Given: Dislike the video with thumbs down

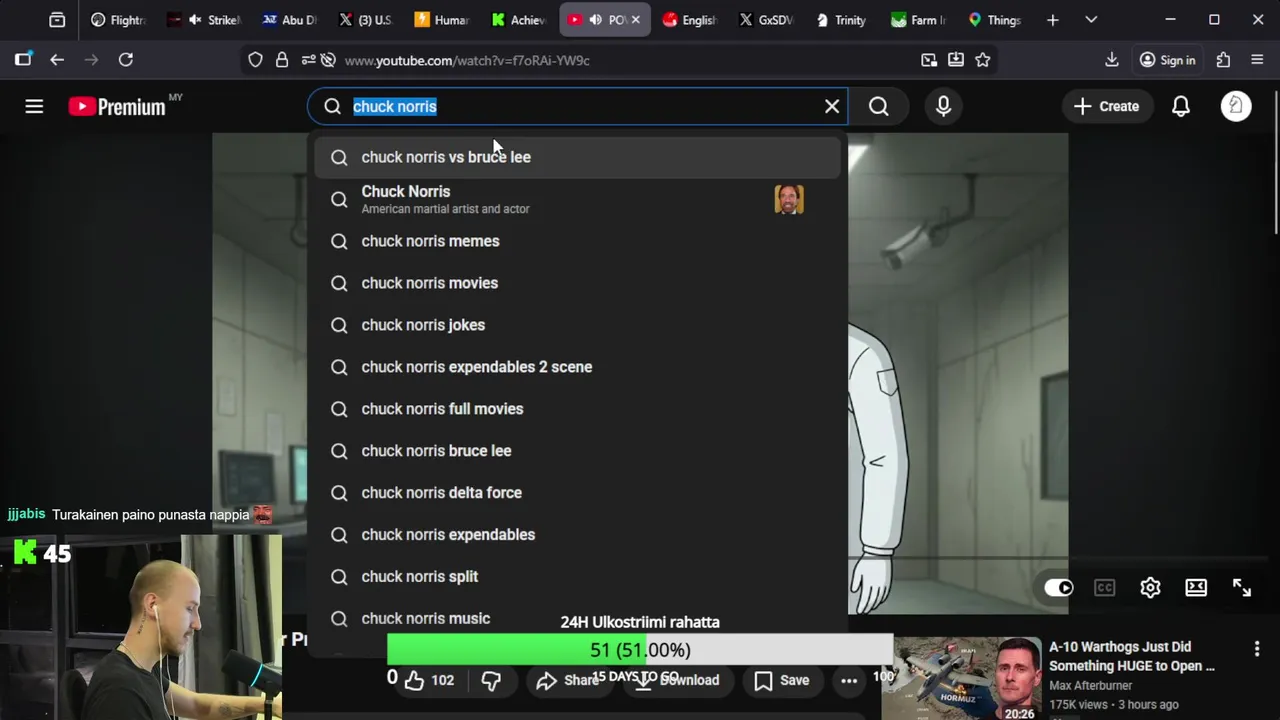Looking at the screenshot, I should coord(491,680).
